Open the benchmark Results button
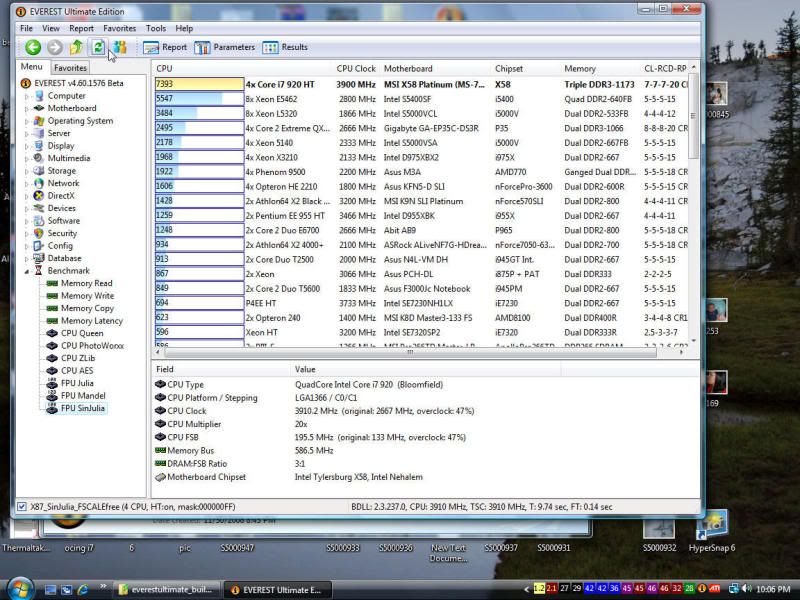 pos(285,47)
